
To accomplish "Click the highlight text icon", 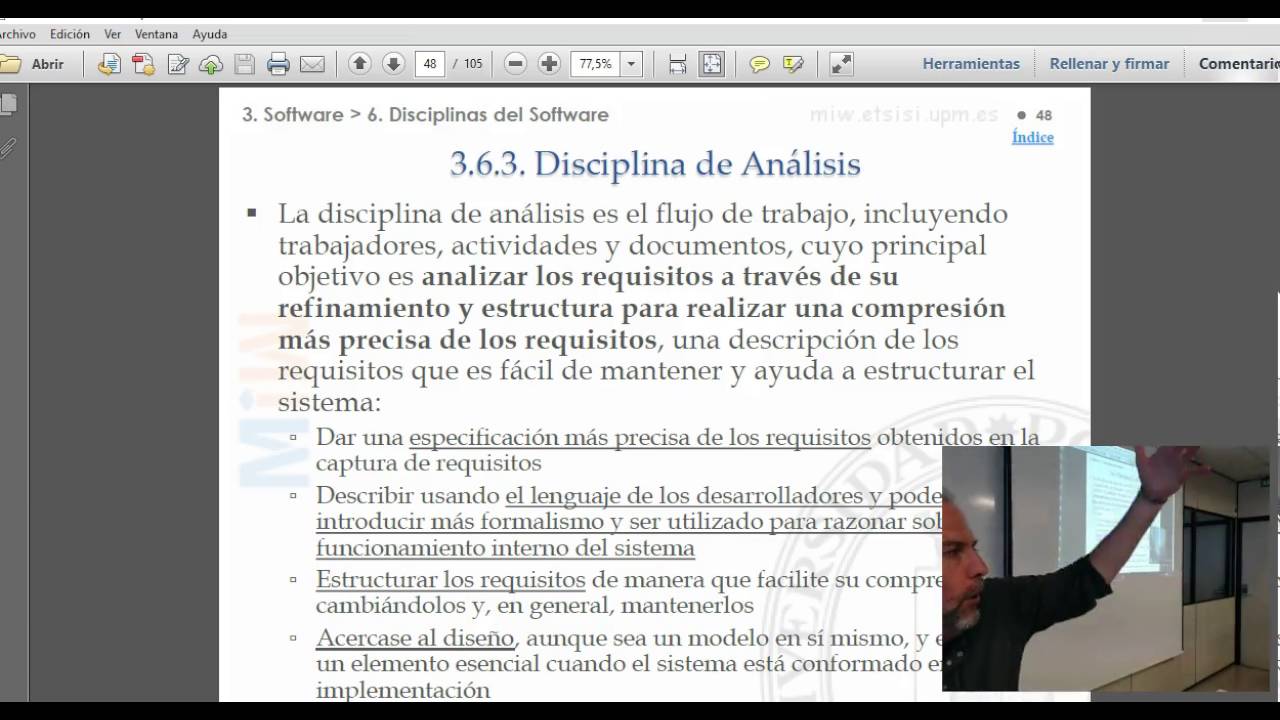I will (793, 64).
